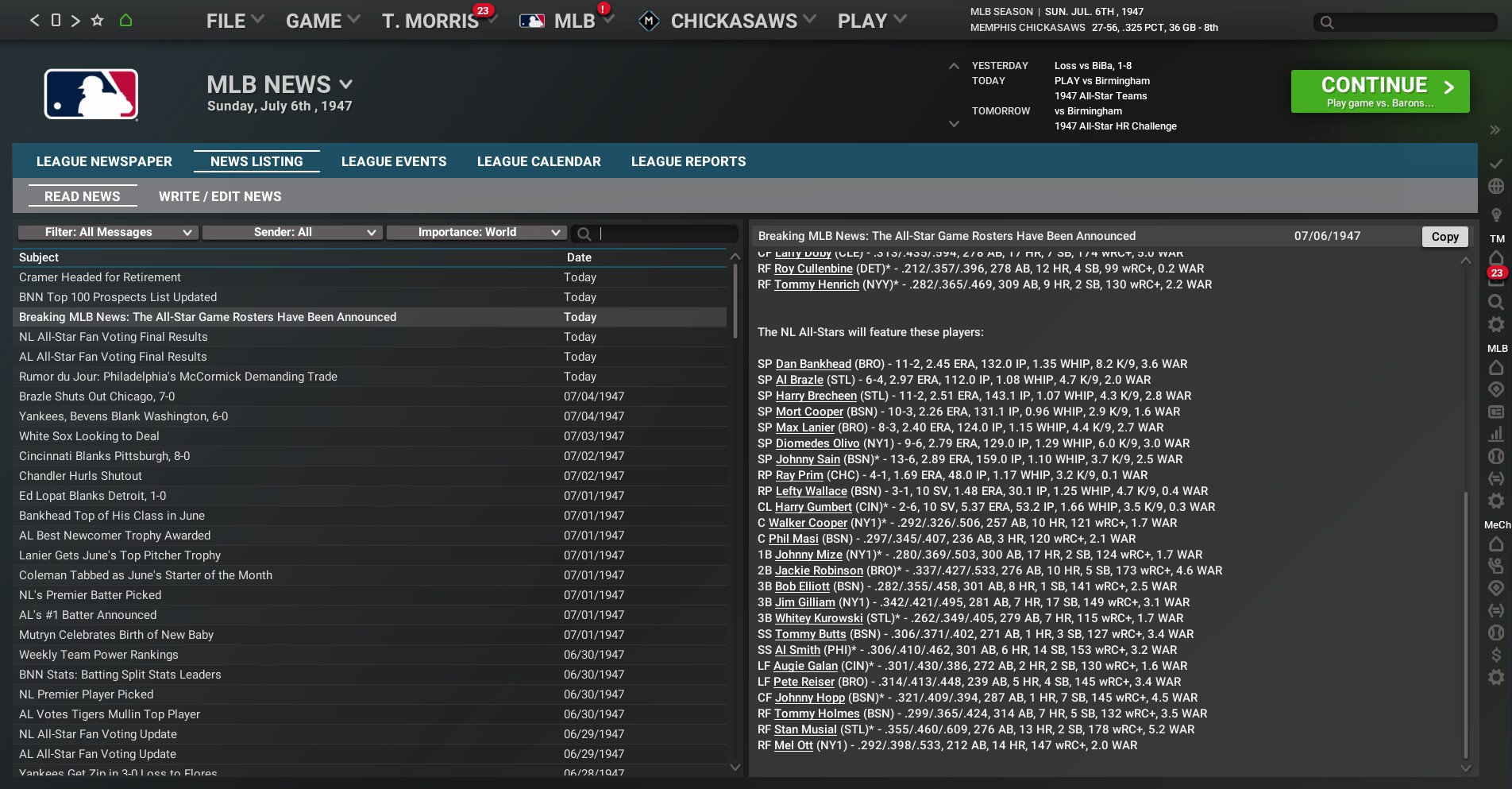Open the Sender: All dropdown

click(291, 232)
